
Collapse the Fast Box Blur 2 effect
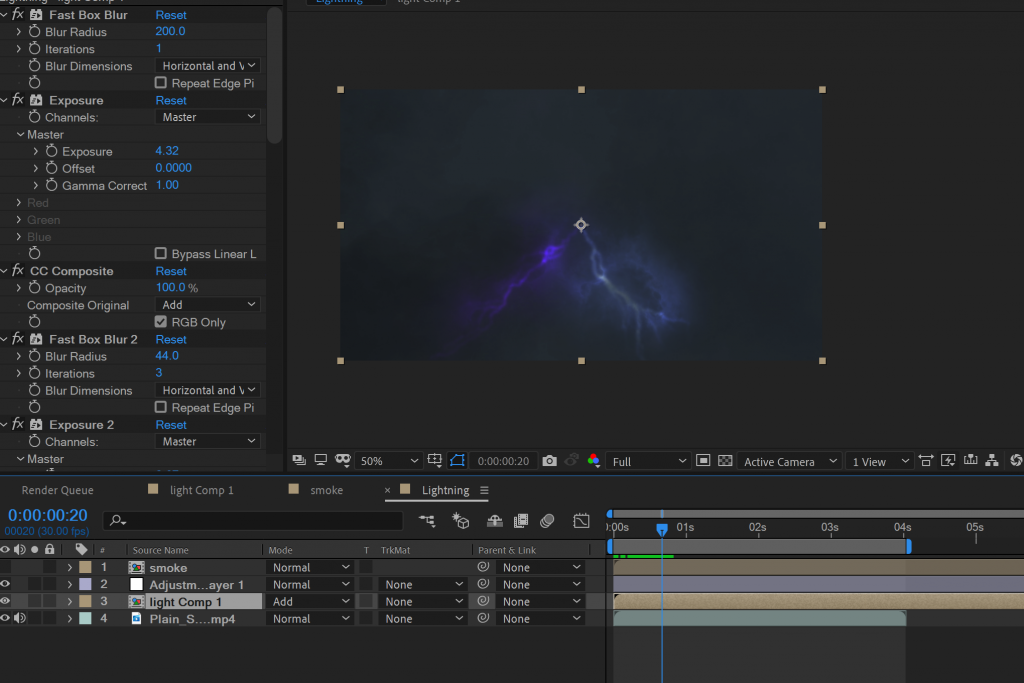(5, 339)
